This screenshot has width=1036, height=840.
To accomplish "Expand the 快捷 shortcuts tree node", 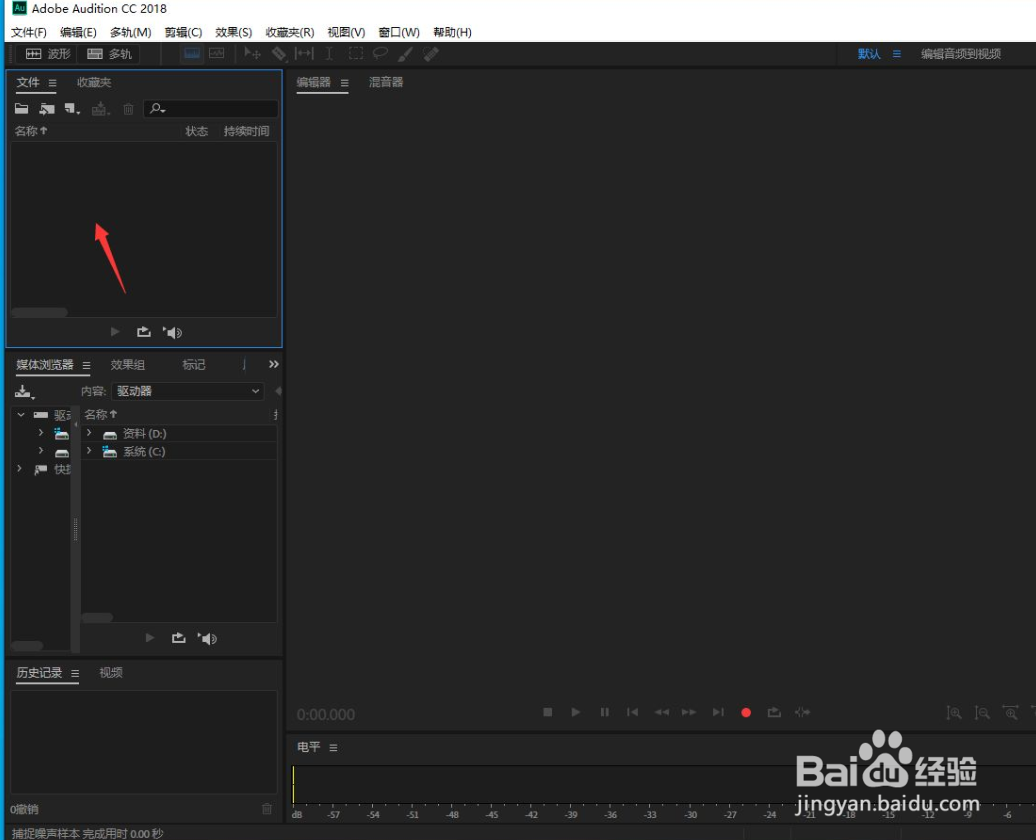I will click(x=19, y=469).
